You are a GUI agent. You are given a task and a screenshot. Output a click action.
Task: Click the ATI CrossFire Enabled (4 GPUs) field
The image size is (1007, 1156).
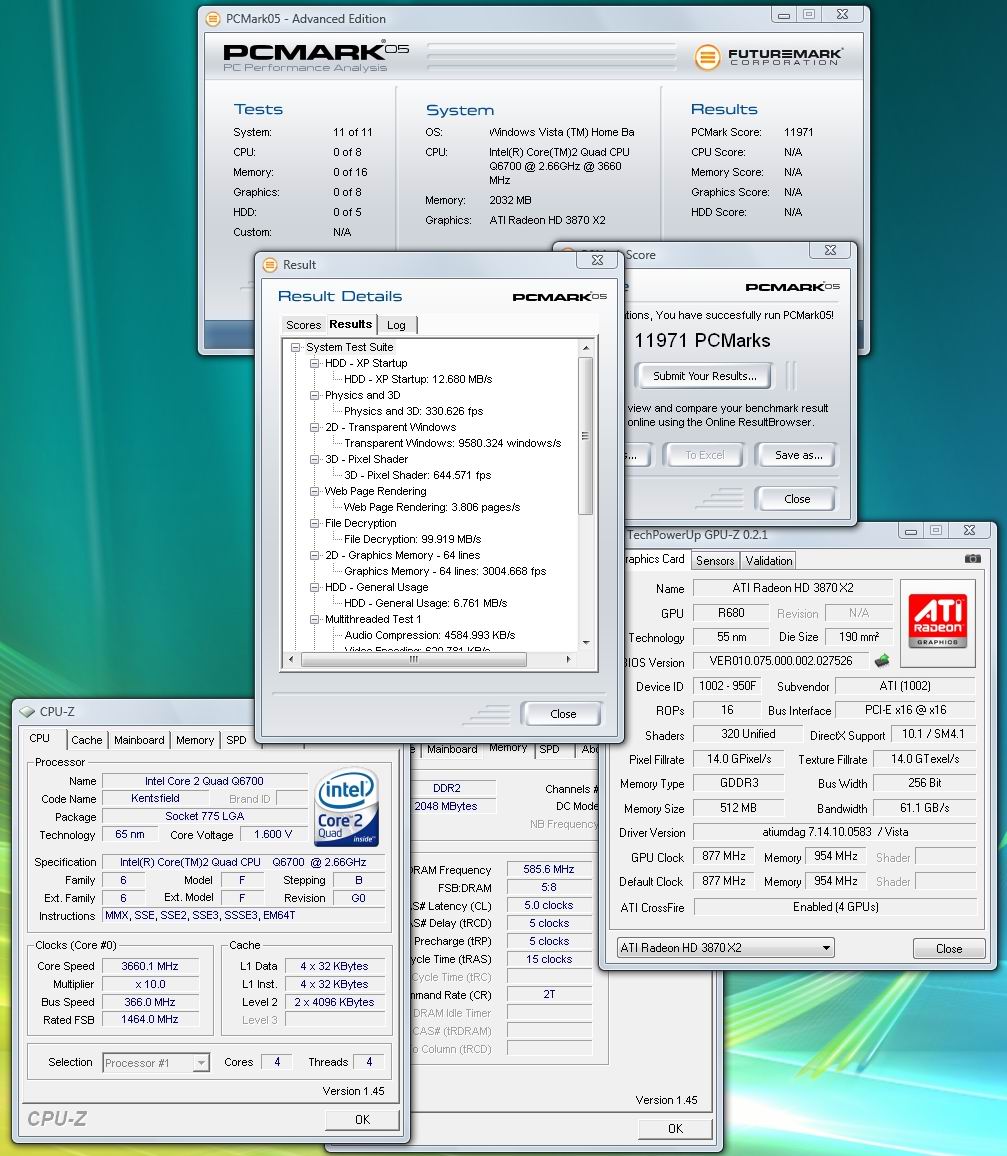835,907
